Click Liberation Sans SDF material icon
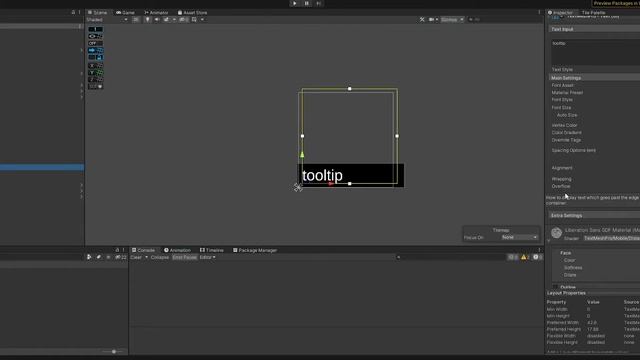This screenshot has height=360, width=640. point(556,233)
